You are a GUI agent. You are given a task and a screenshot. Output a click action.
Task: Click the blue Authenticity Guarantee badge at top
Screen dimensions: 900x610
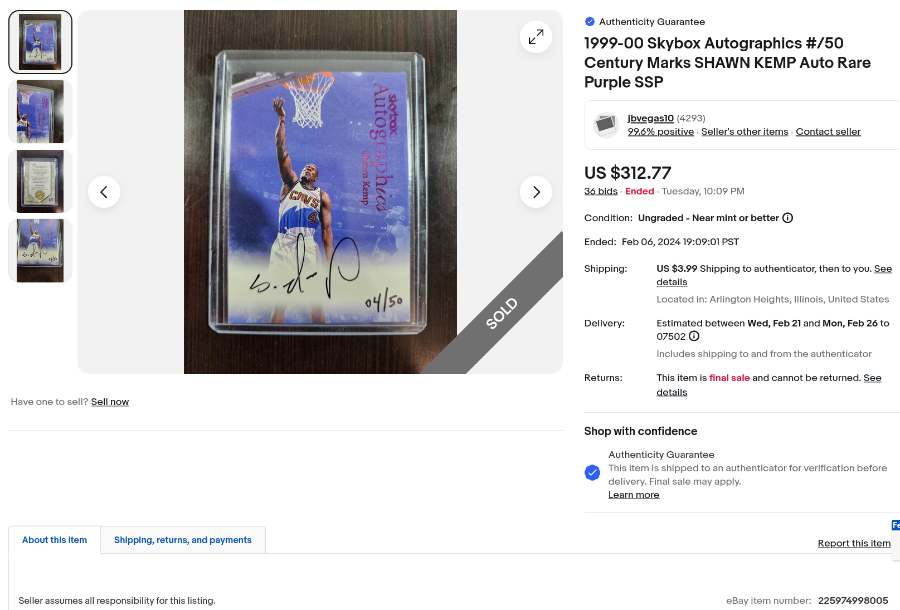(589, 22)
